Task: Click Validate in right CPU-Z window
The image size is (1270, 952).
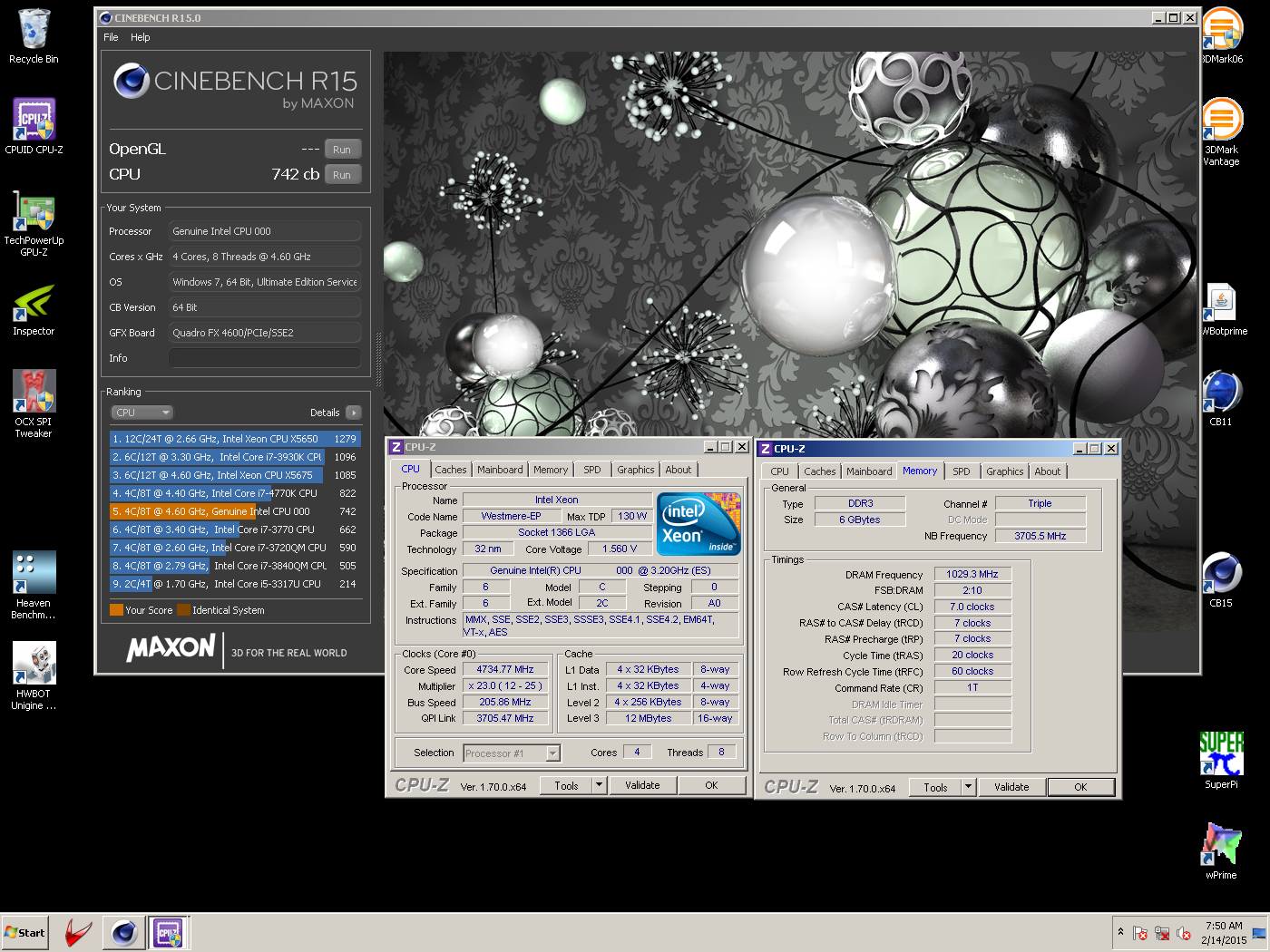Action: 1011,787
